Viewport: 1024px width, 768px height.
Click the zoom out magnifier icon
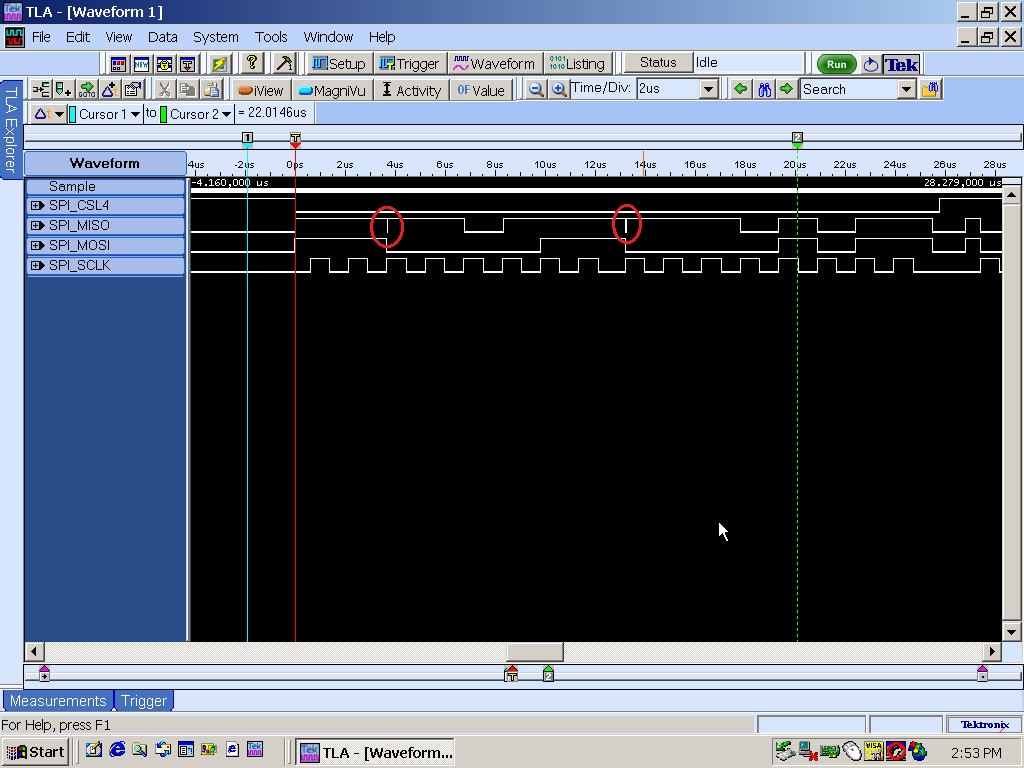[536, 89]
